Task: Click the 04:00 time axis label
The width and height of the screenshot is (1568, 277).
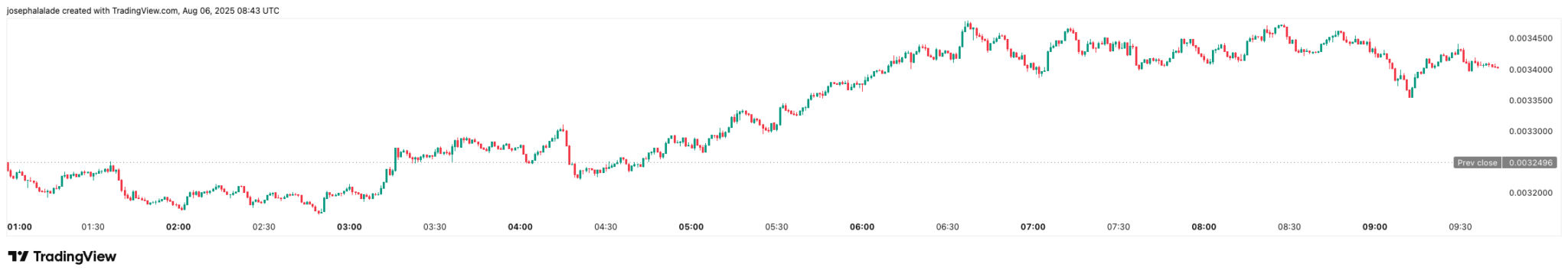Action: pyautogui.click(x=520, y=227)
